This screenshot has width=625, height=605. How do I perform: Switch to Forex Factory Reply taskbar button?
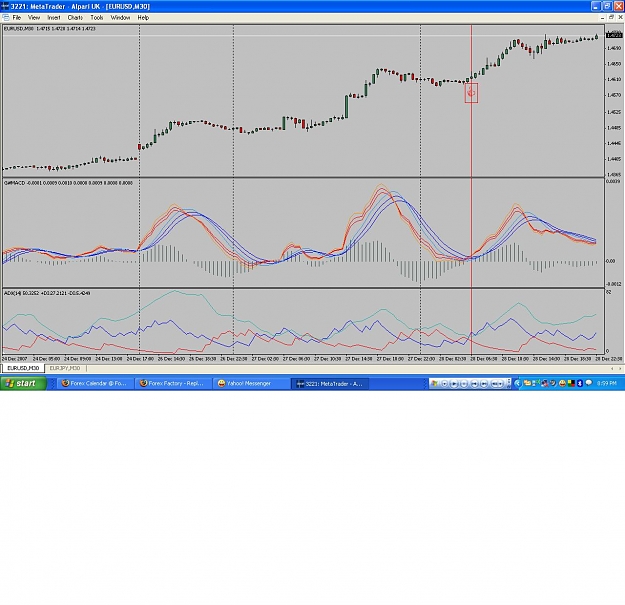click(x=172, y=383)
